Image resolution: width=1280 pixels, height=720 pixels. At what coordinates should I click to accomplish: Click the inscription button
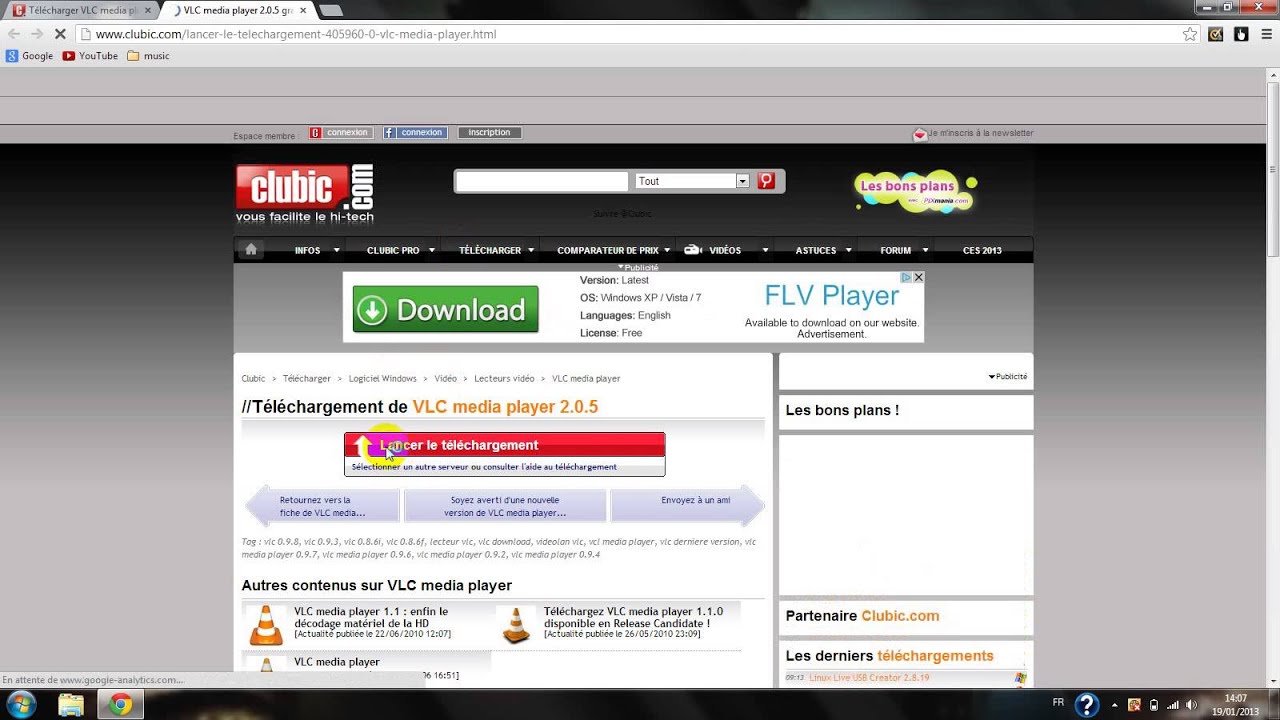pos(489,132)
